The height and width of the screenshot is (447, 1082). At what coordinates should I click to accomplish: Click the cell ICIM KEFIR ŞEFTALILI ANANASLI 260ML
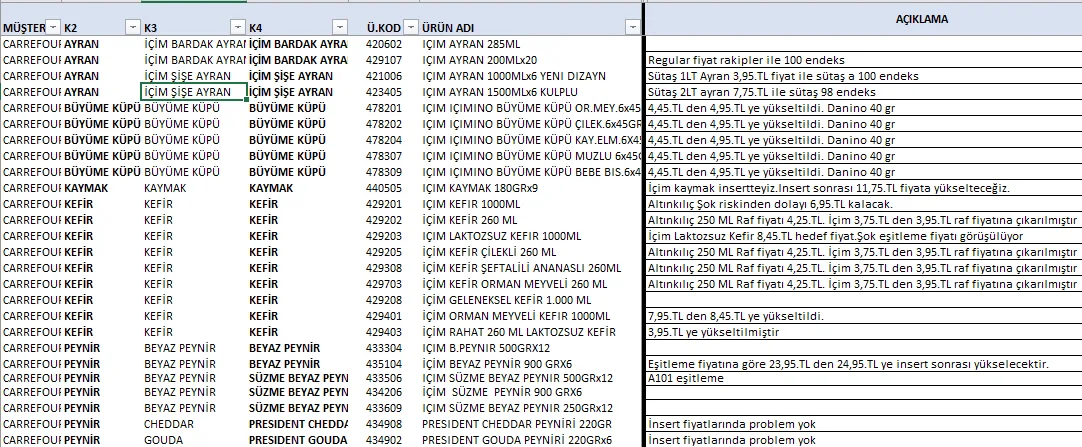(522, 268)
